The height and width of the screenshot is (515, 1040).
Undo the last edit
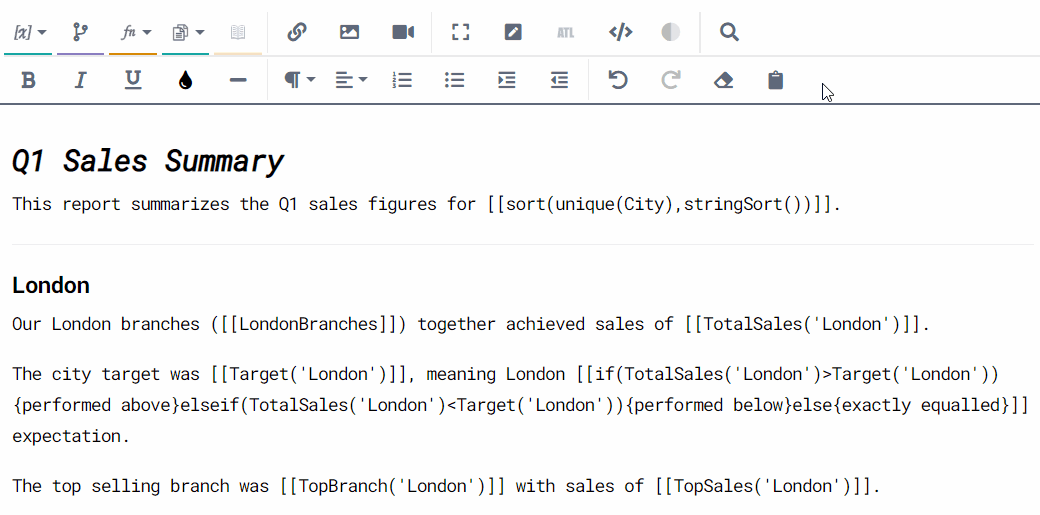[618, 80]
